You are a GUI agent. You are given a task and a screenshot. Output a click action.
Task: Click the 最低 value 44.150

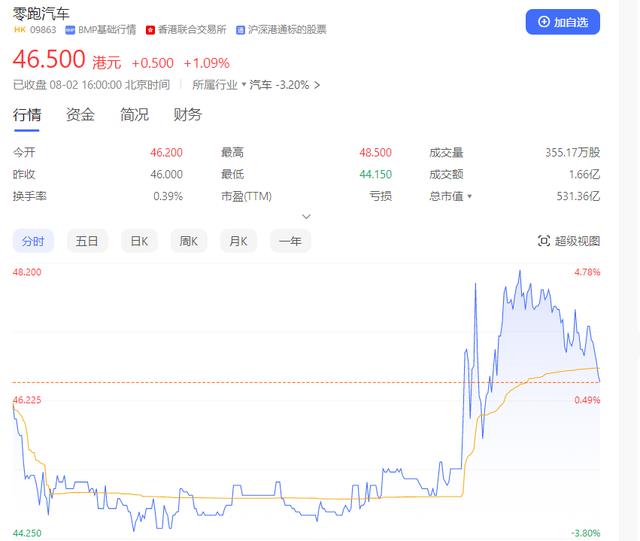(376, 174)
